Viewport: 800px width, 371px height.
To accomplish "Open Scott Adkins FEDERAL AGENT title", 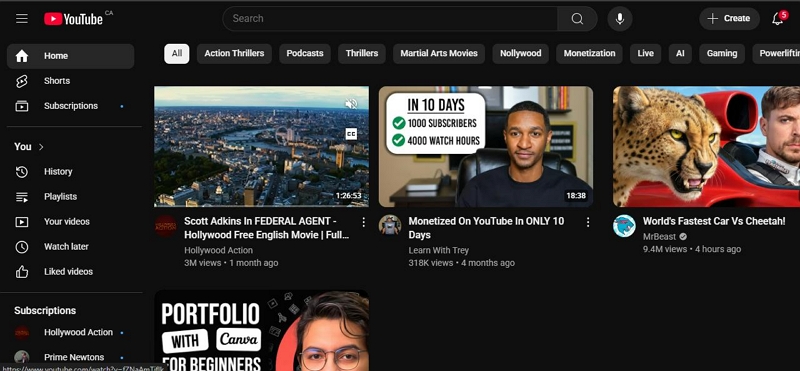I will (x=267, y=228).
